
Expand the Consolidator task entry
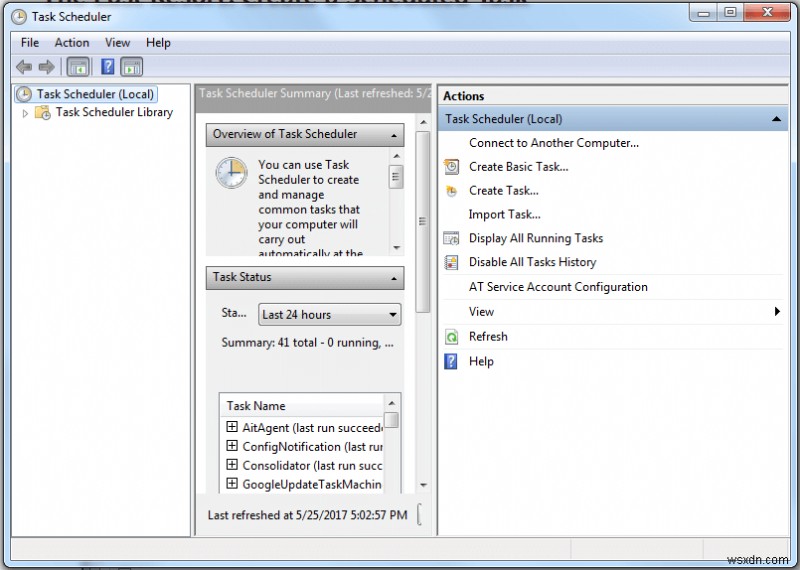(232, 464)
